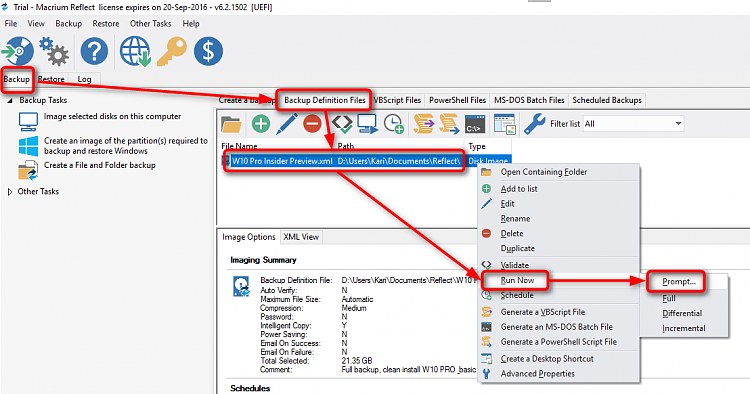Select the Scheduled Backups tab

[607, 100]
